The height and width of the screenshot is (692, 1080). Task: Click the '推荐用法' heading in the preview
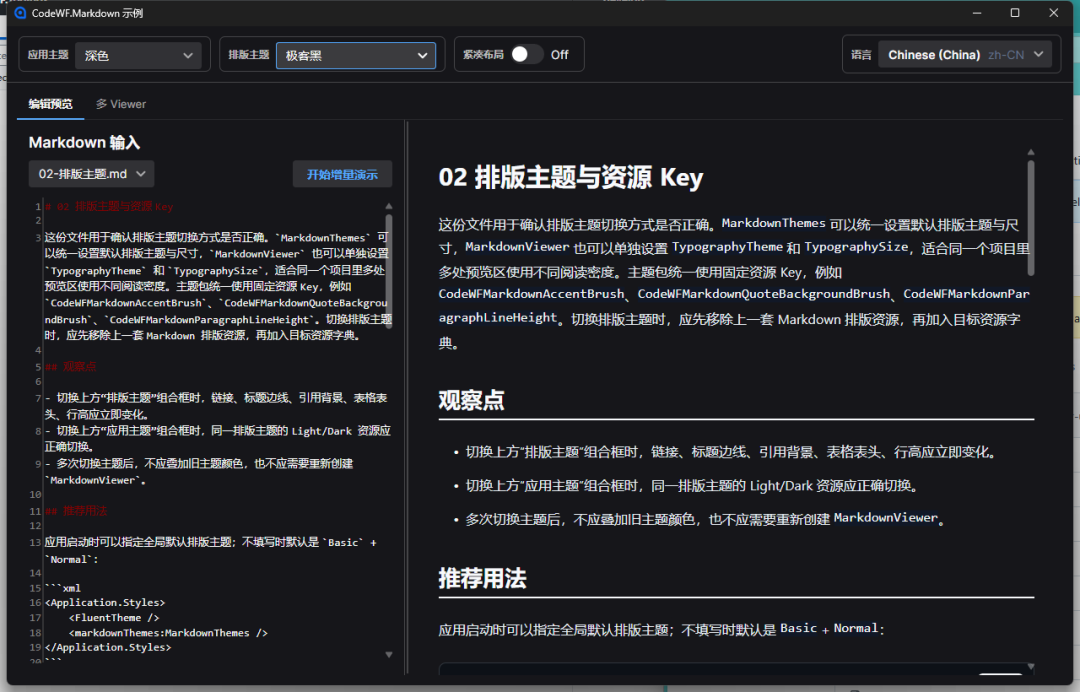pyautogui.click(x=483, y=578)
